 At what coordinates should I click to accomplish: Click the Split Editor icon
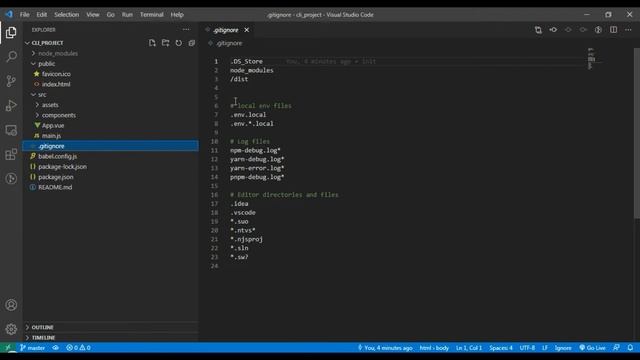[613, 30]
